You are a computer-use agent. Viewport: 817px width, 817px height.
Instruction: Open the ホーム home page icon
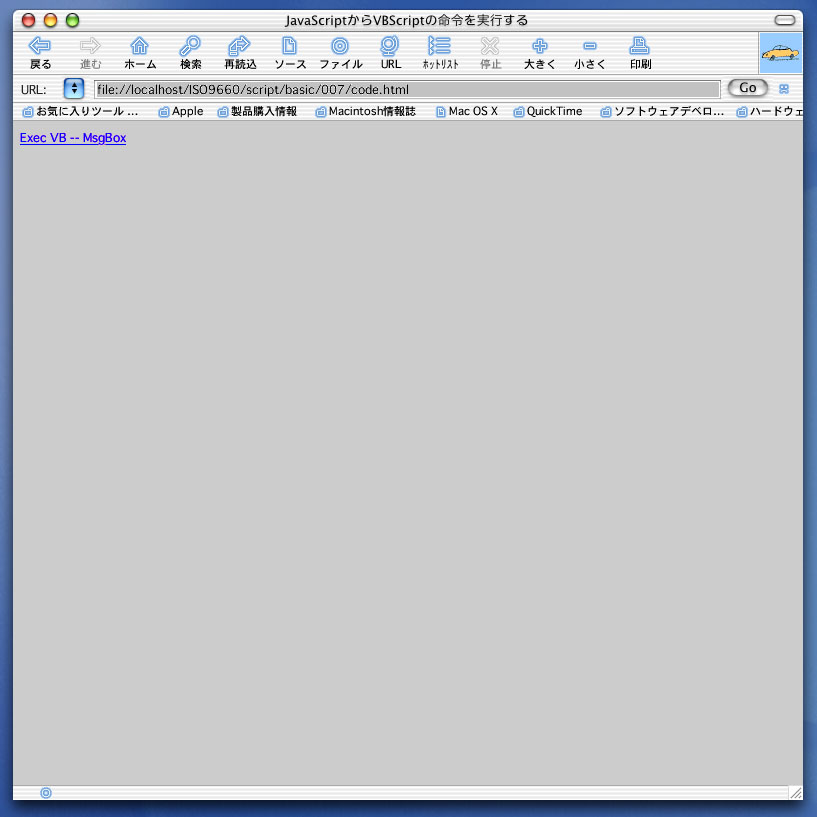(x=140, y=46)
